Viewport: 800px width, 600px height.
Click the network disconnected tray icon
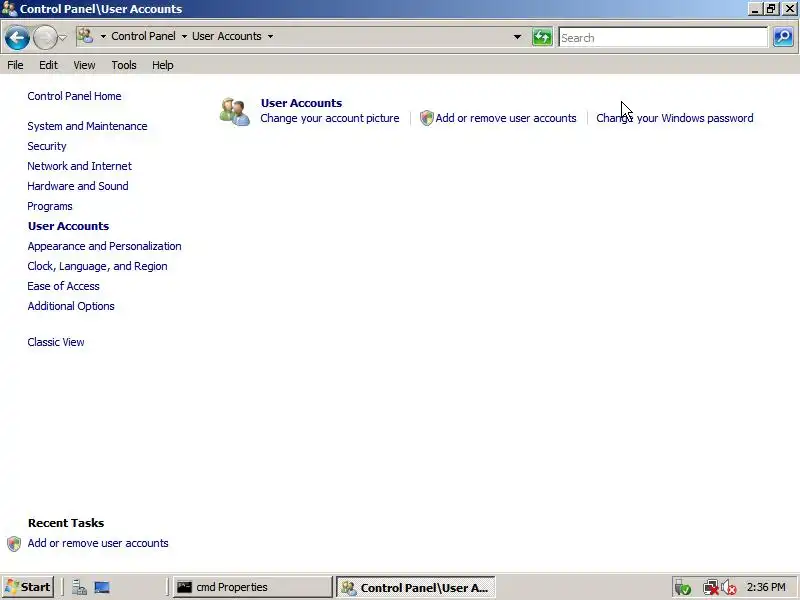point(710,588)
